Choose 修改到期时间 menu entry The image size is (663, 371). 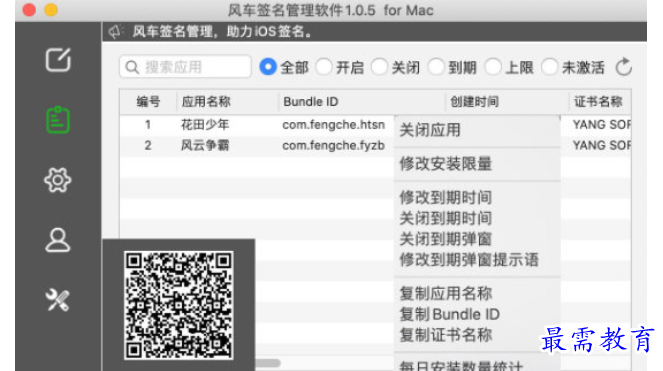pos(446,198)
